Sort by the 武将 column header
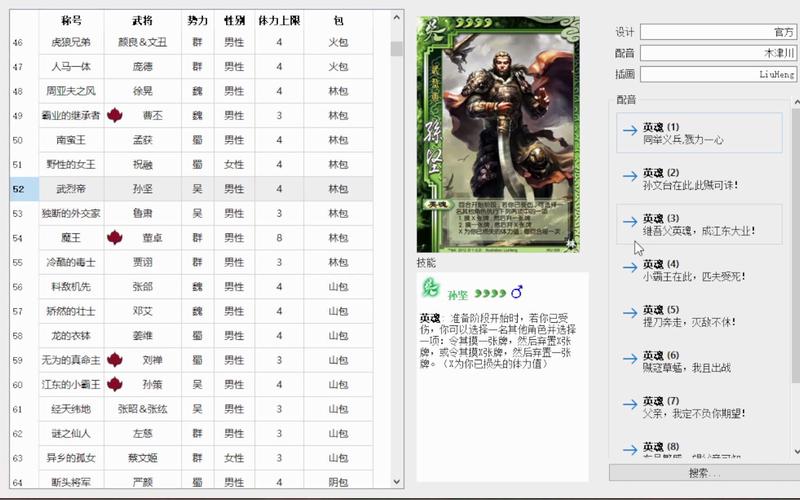This screenshot has width=800, height=500. point(142,20)
